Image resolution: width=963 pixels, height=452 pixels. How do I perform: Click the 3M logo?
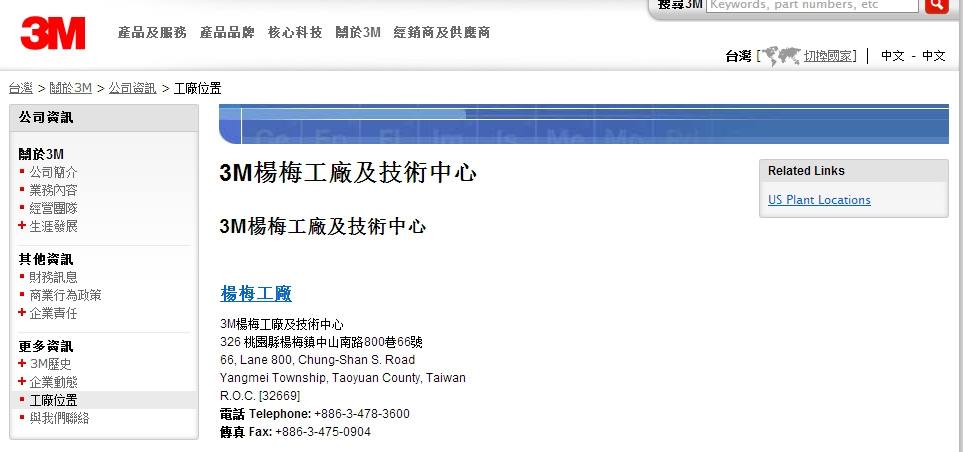point(53,33)
